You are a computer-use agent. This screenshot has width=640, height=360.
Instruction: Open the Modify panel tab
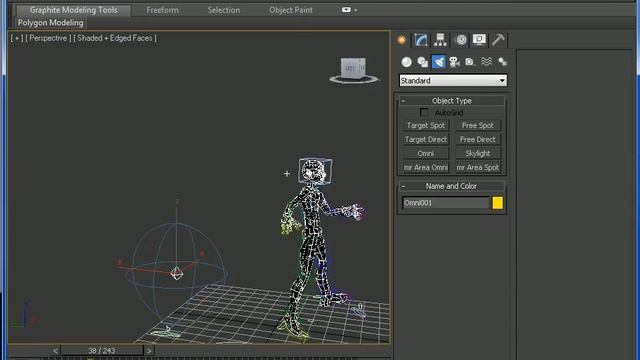pos(421,40)
